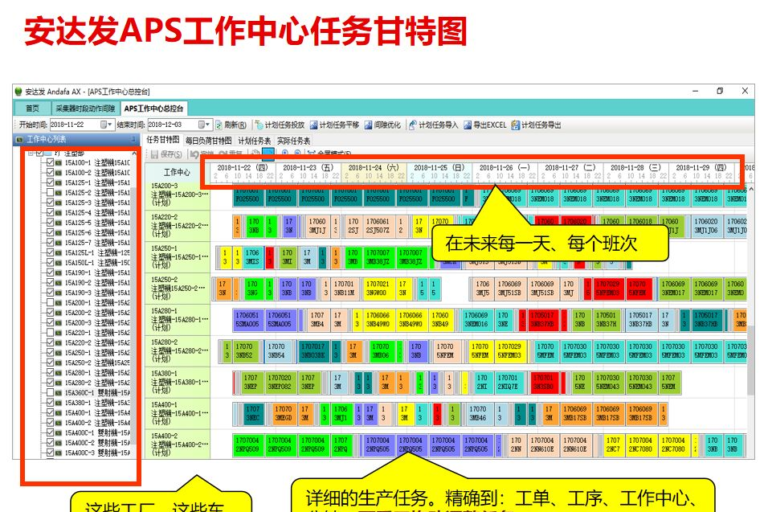Select tree row 15A400-1

pyautogui.click(x=97, y=413)
